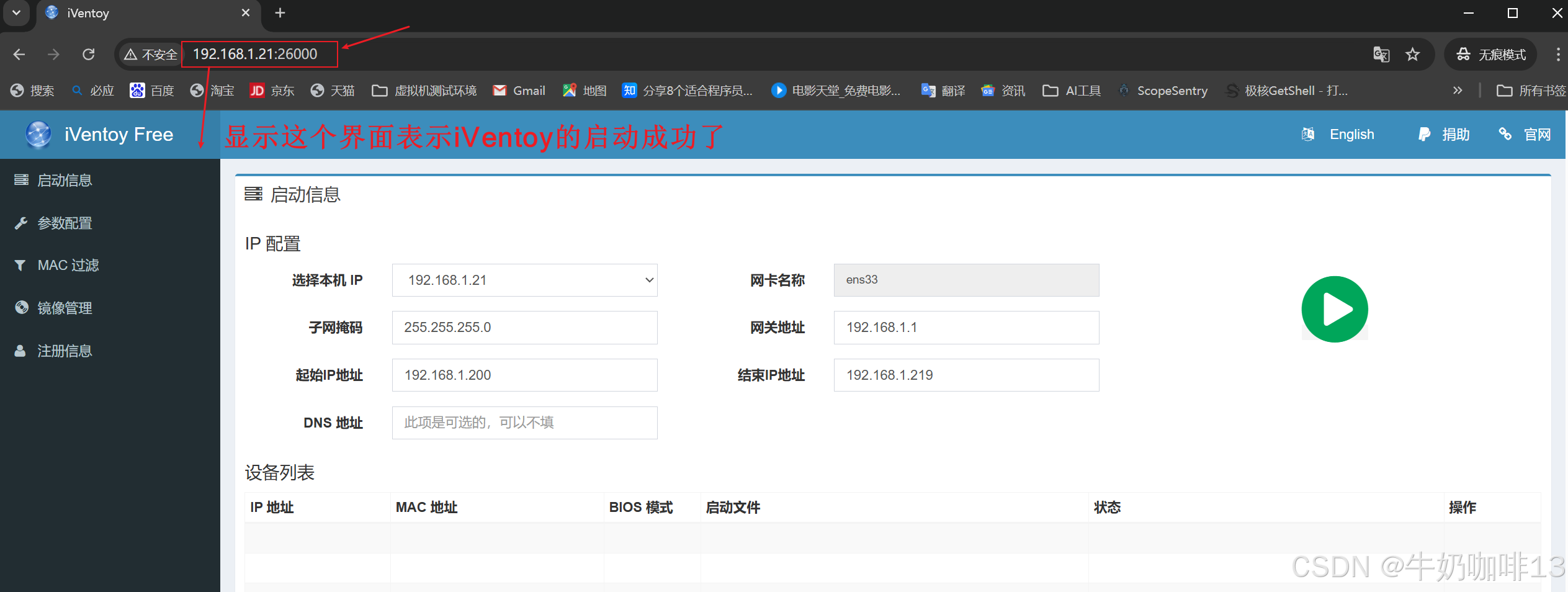Screen dimensions: 1568x592
Task: Open the 虚拟机测试环境 bookmark folder
Action: pos(424,91)
